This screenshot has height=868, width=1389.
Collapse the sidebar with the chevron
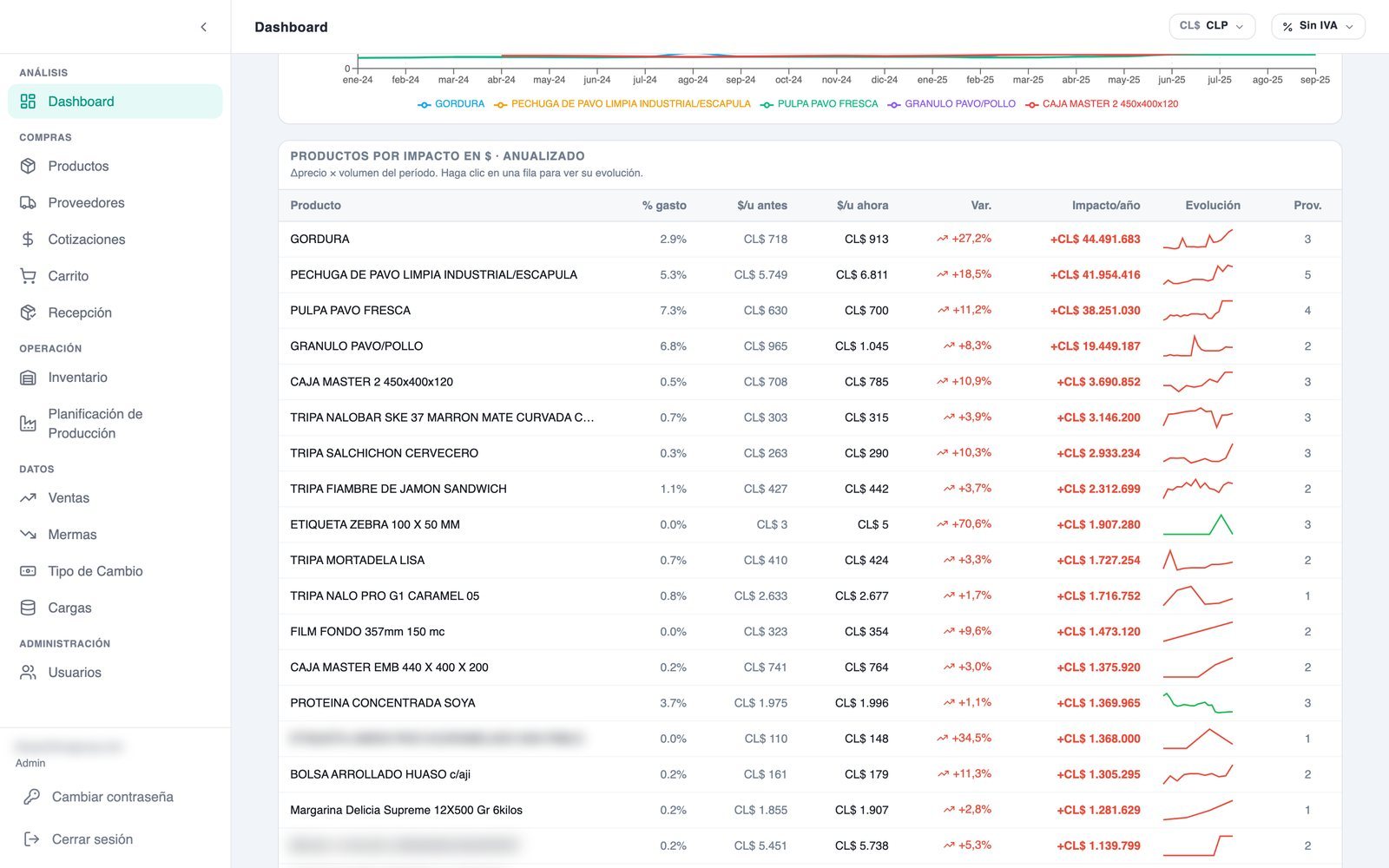tap(203, 27)
